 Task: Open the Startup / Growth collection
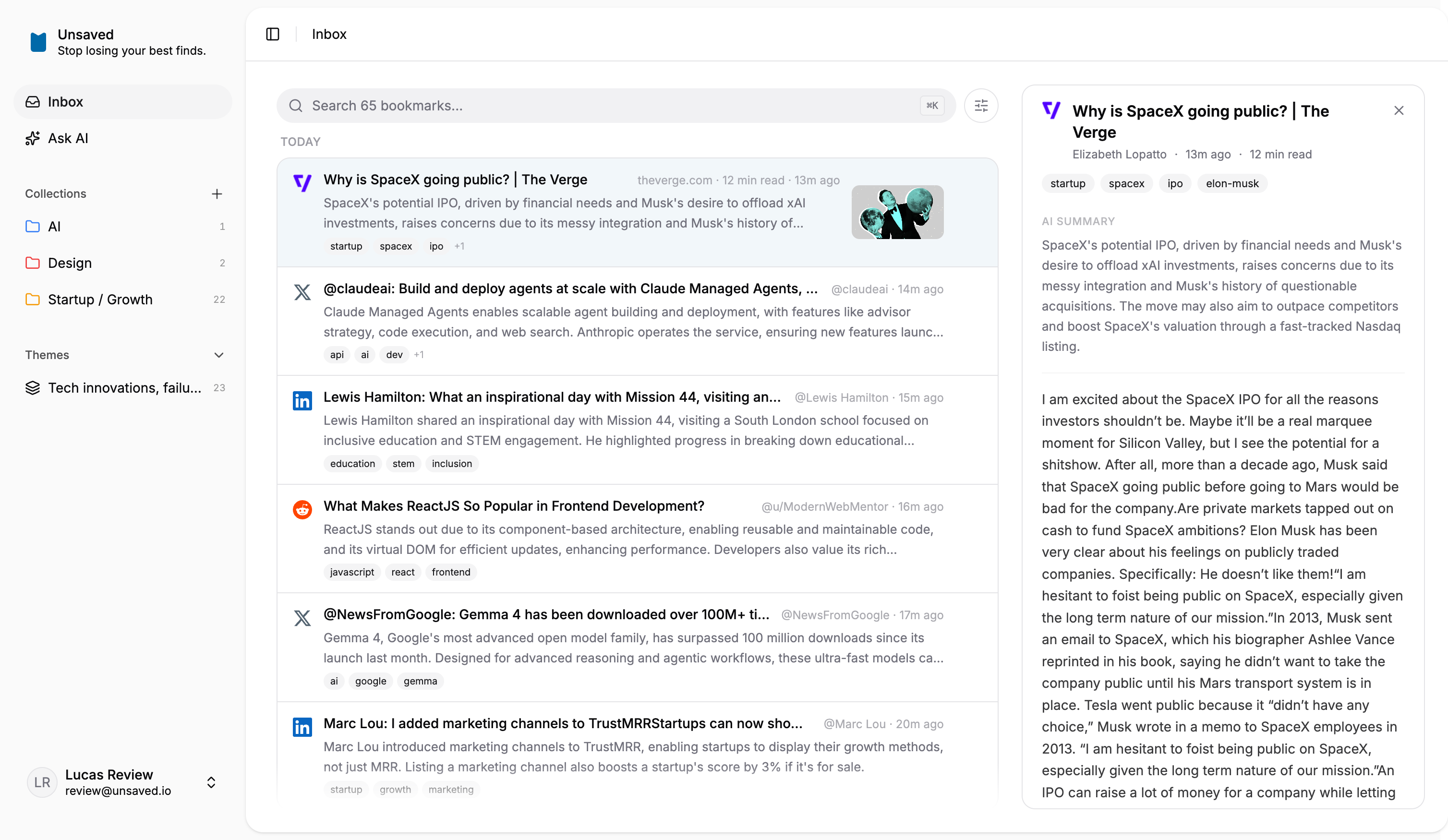tap(123, 300)
